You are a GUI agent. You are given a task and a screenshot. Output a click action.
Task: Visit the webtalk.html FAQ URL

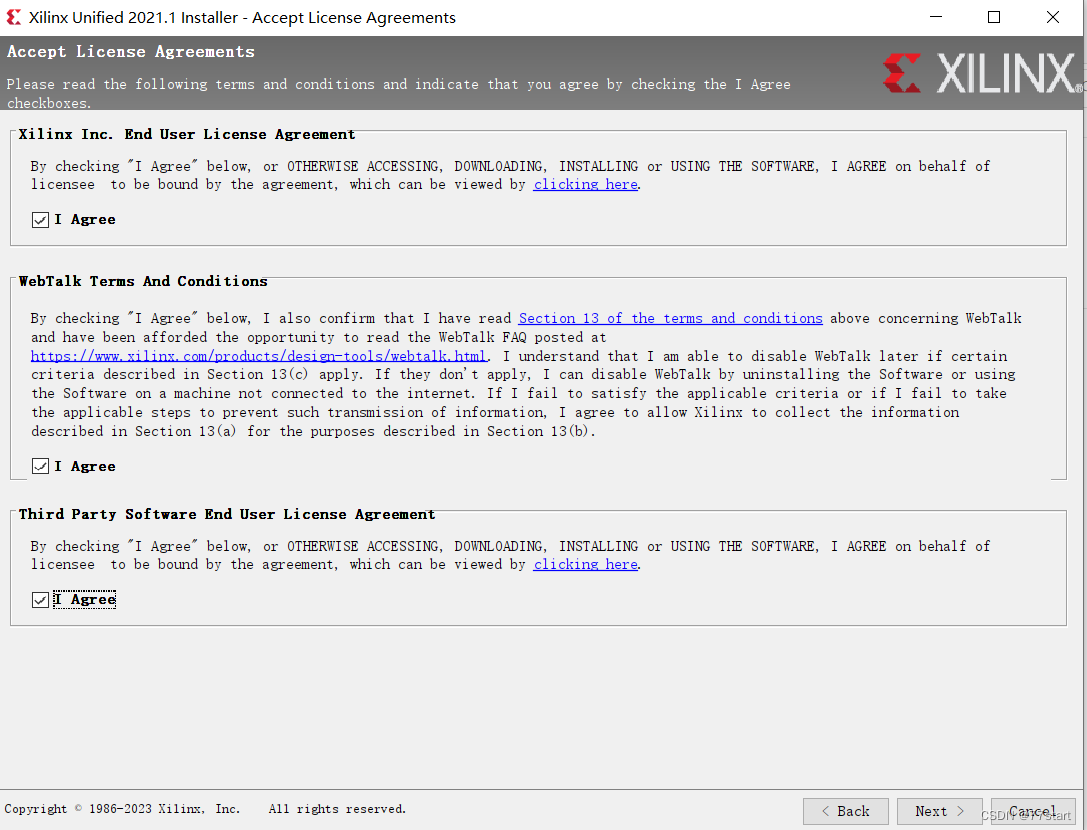pos(259,356)
